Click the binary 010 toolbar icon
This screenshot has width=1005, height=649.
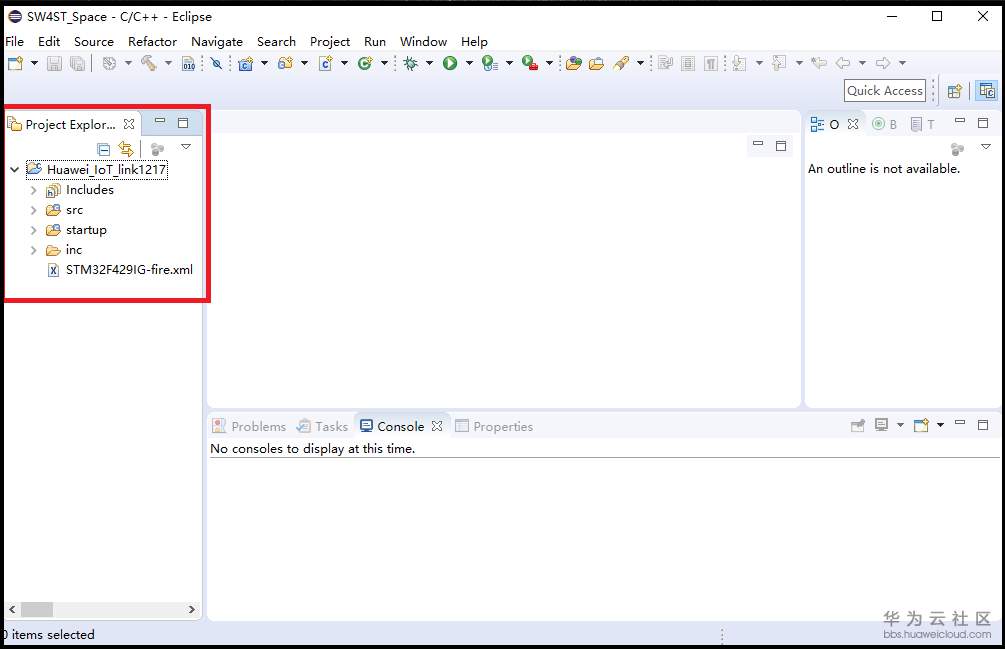[x=188, y=63]
